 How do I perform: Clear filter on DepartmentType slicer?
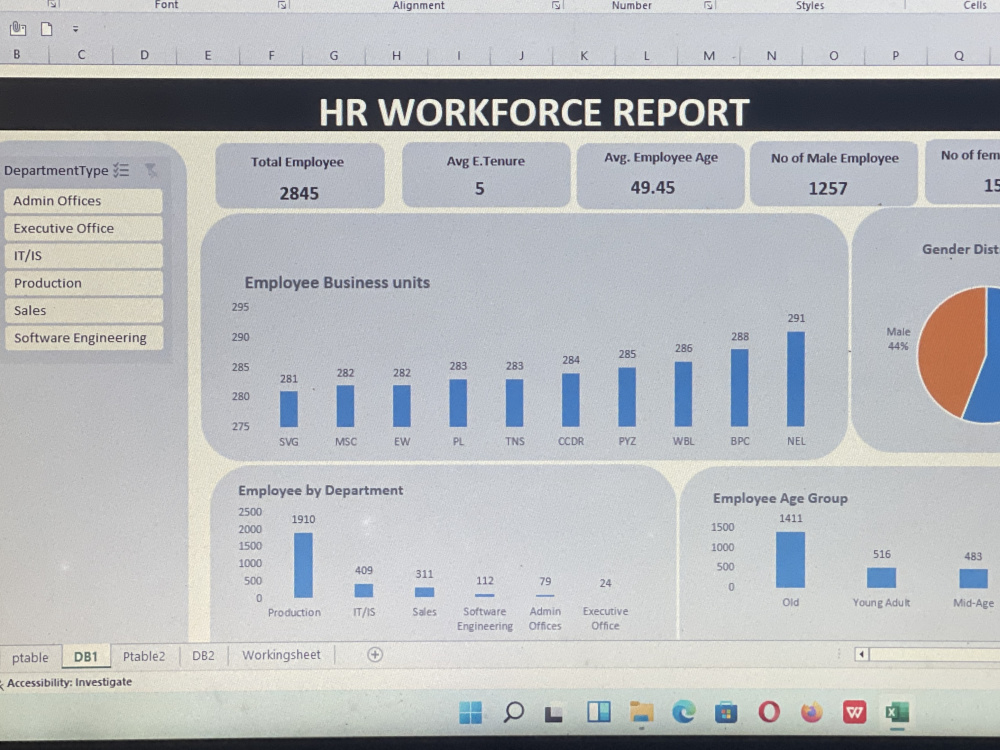click(151, 170)
